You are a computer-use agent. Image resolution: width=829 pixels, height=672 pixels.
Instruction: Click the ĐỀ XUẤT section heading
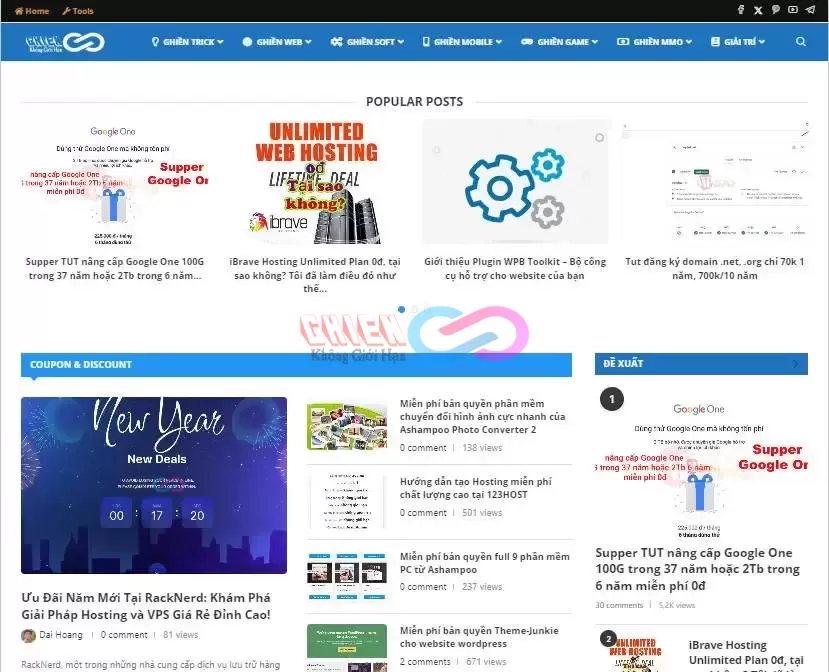tap(623, 363)
